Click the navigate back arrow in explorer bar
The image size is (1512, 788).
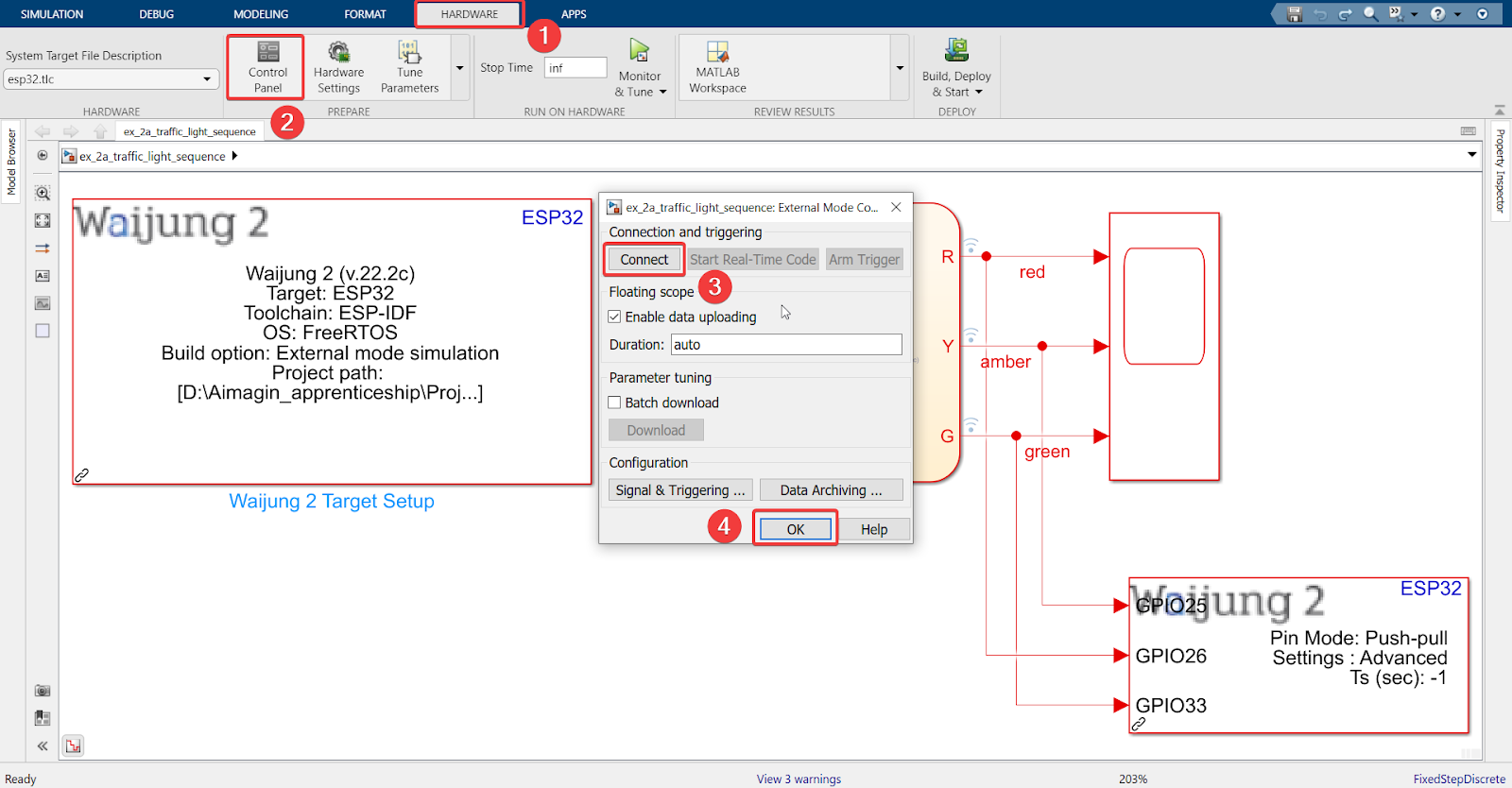coord(43,131)
